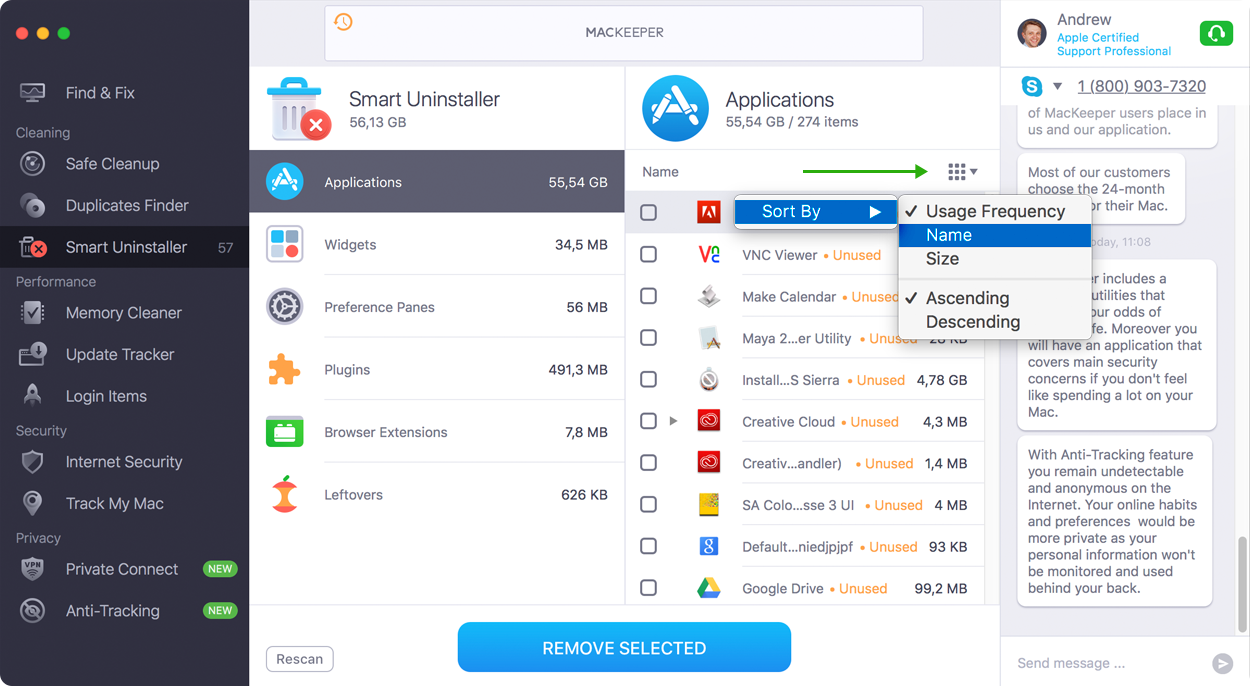Tick the checkbox for Maya 2...er Utility

pyautogui.click(x=649, y=338)
